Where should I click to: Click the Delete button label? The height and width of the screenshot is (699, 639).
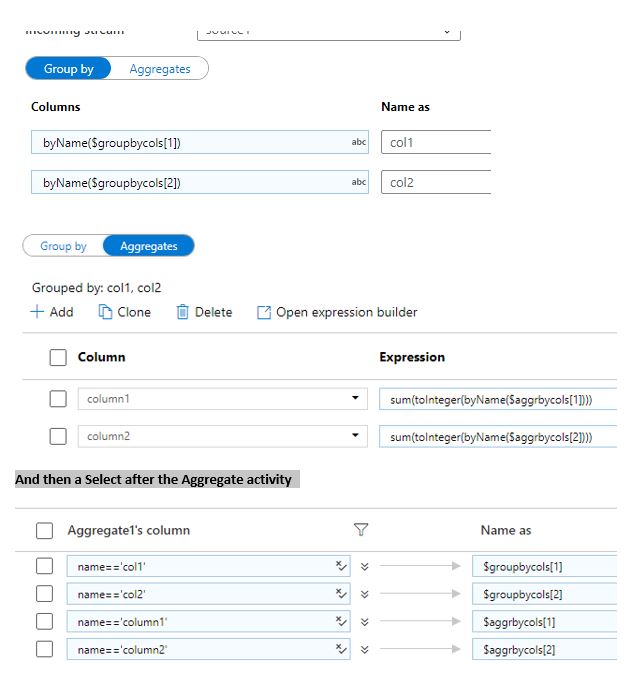[x=214, y=312]
